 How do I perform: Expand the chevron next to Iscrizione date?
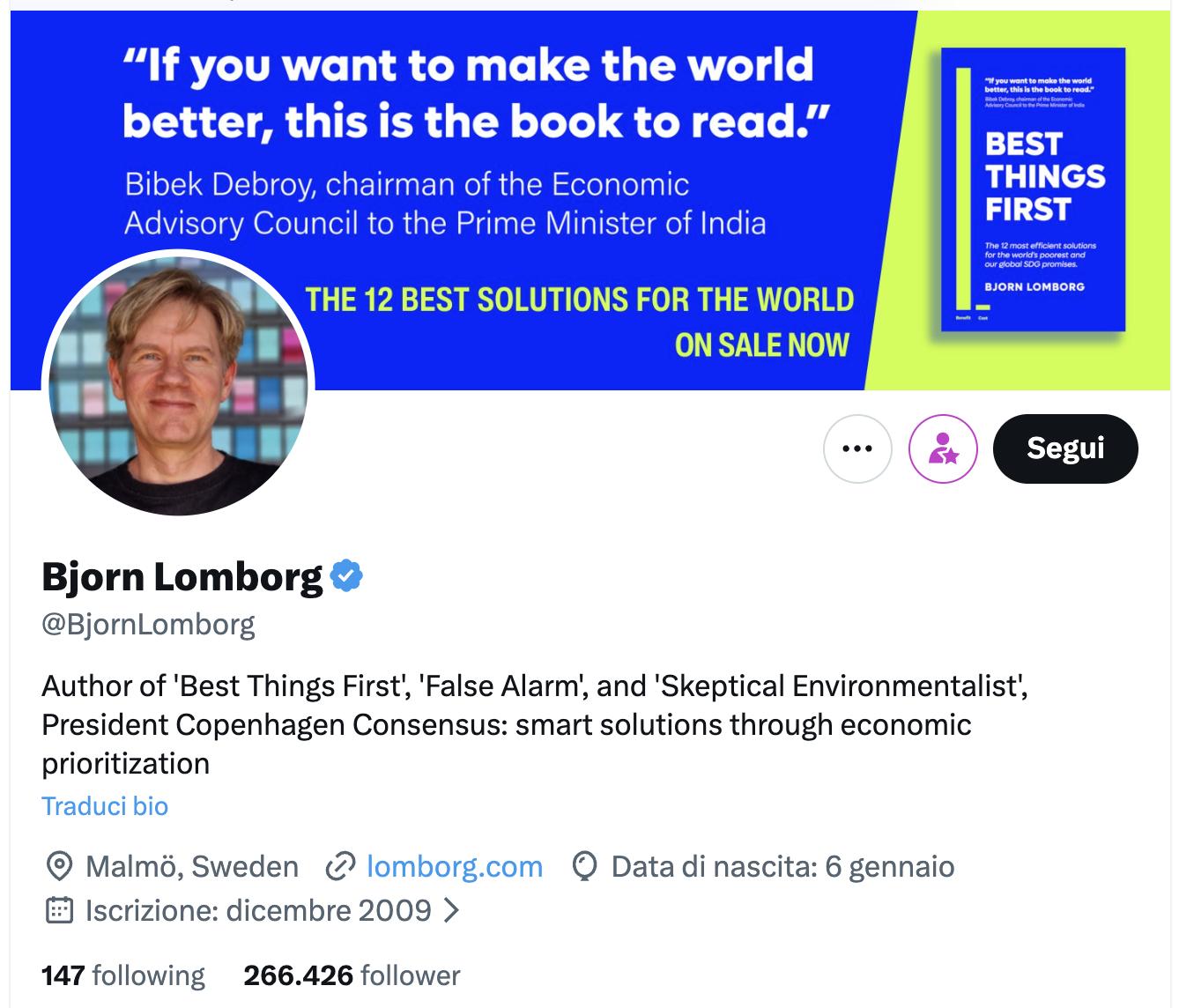pyautogui.click(x=451, y=910)
